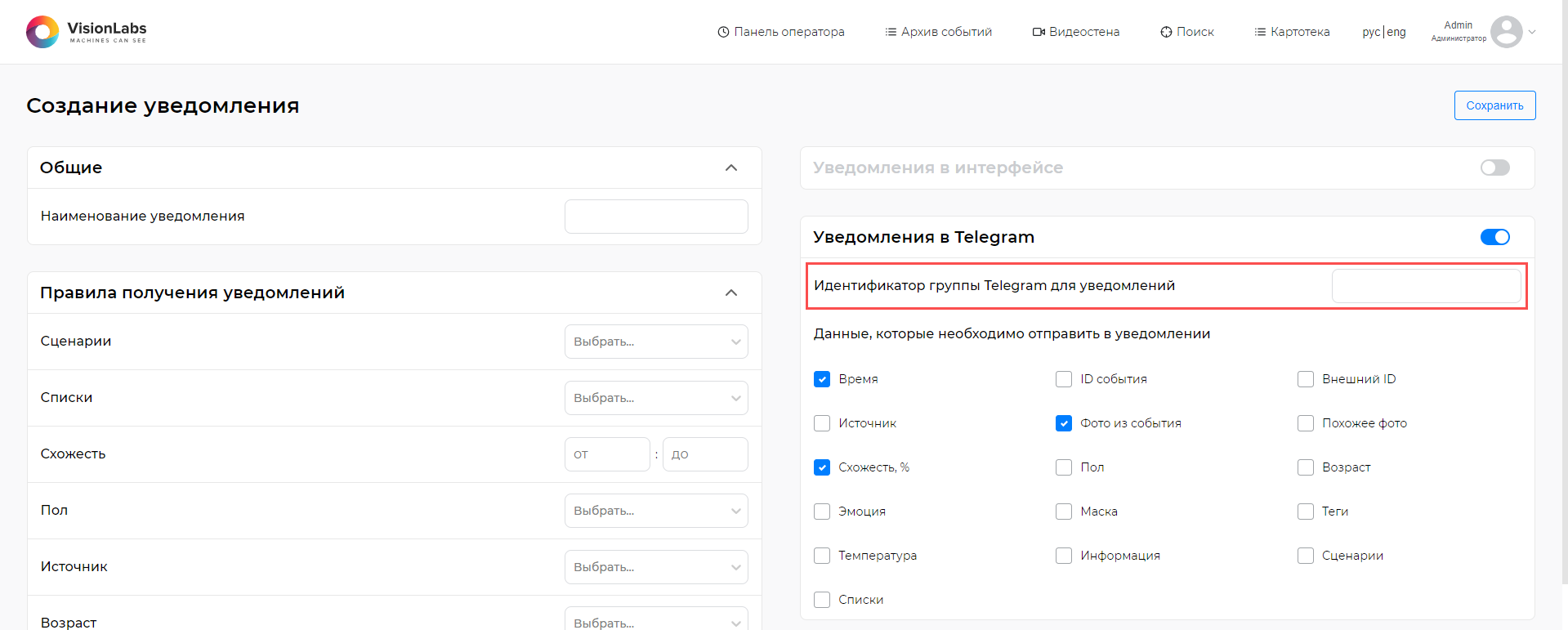Uncheck the Время checkbox
1568x630 pixels.
coord(822,379)
